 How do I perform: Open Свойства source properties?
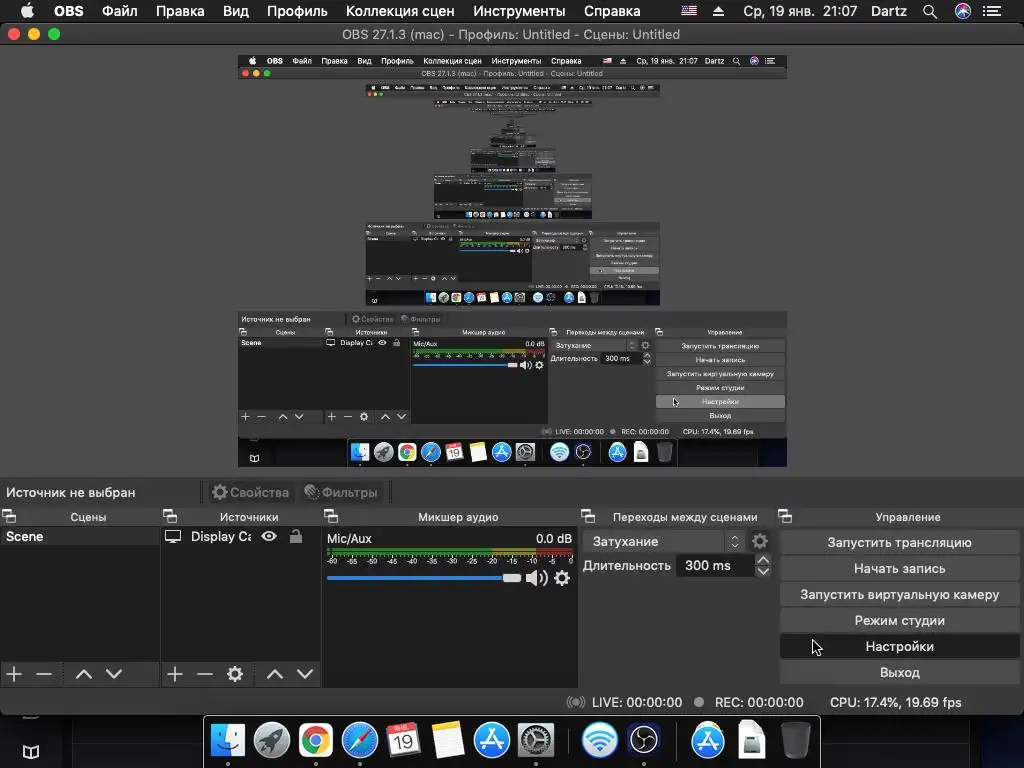coord(251,492)
